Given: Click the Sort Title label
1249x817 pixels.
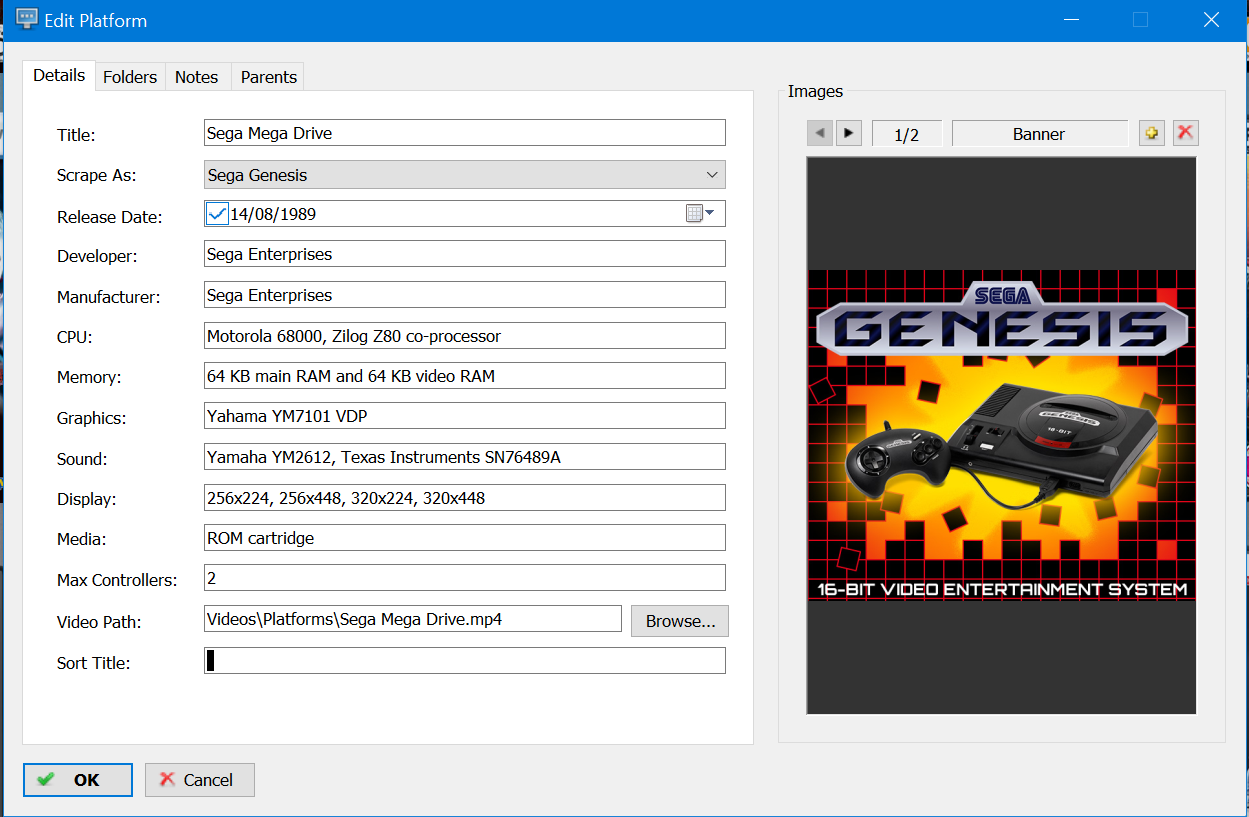Looking at the screenshot, I should click(94, 663).
